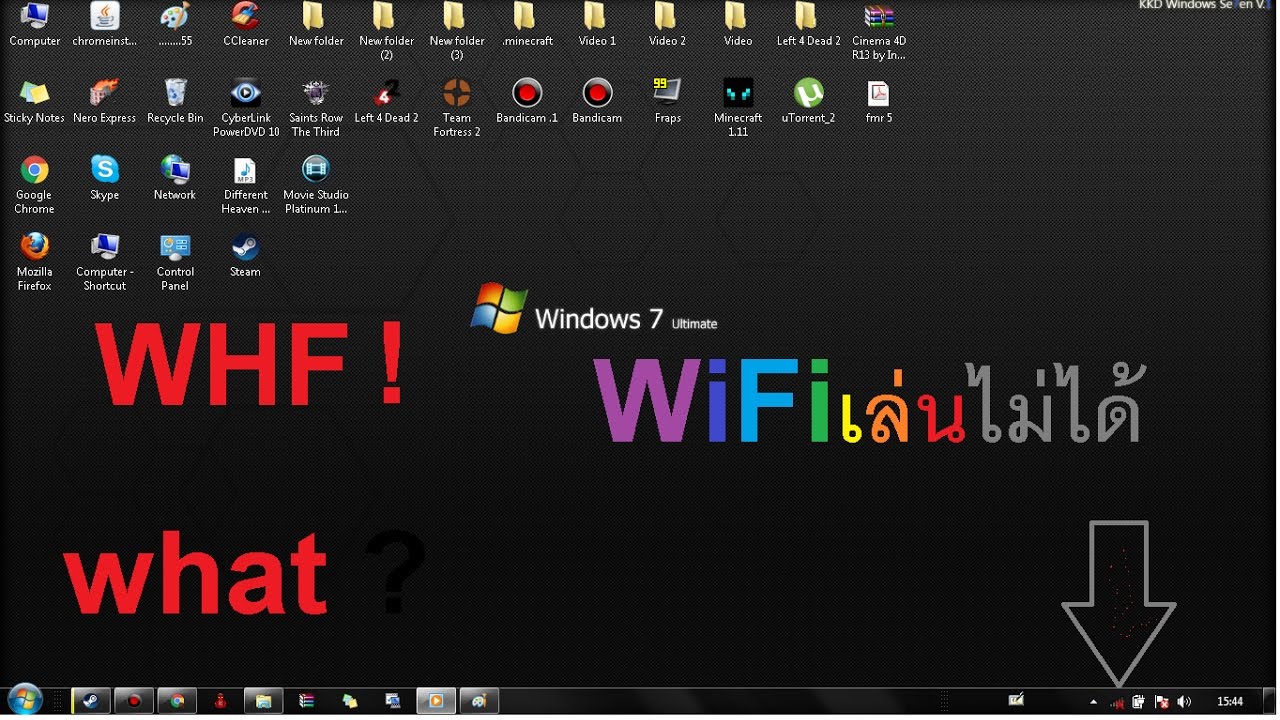The image size is (1280, 720).
Task: Switch to Steam in the taskbar
Action: coord(91,701)
